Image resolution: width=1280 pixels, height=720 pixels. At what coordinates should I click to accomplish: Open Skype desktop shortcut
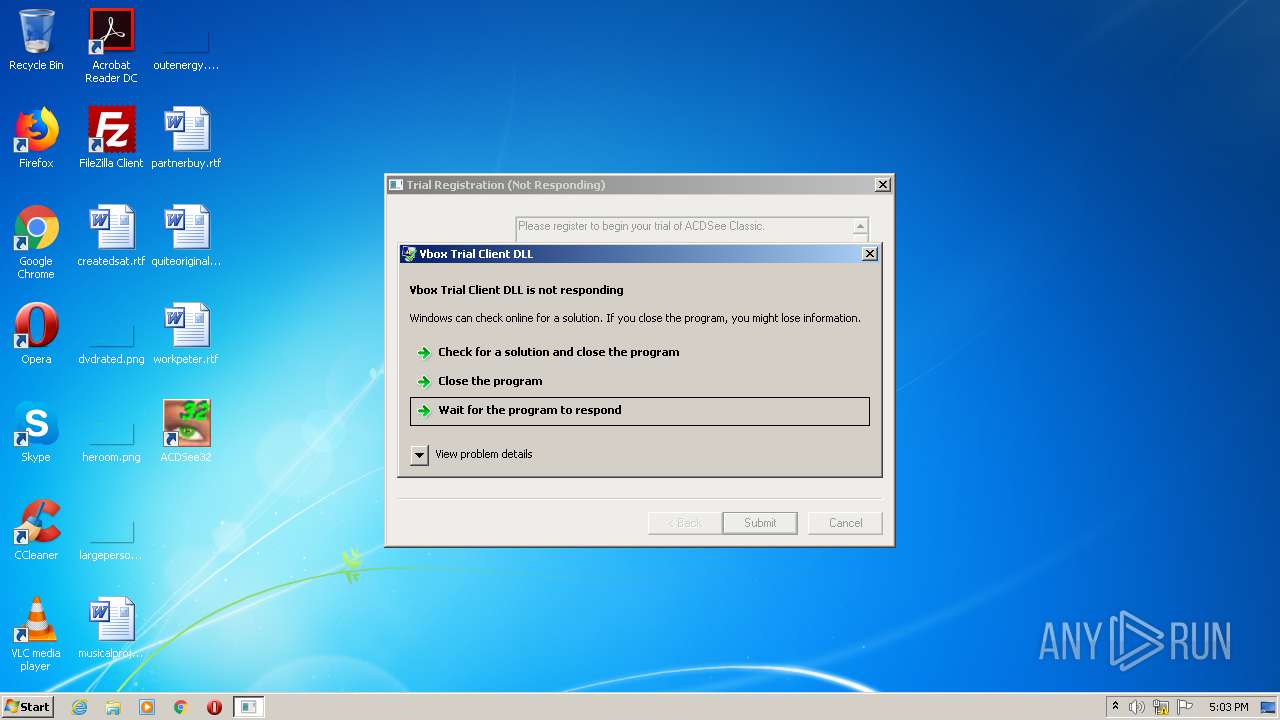pos(36,432)
